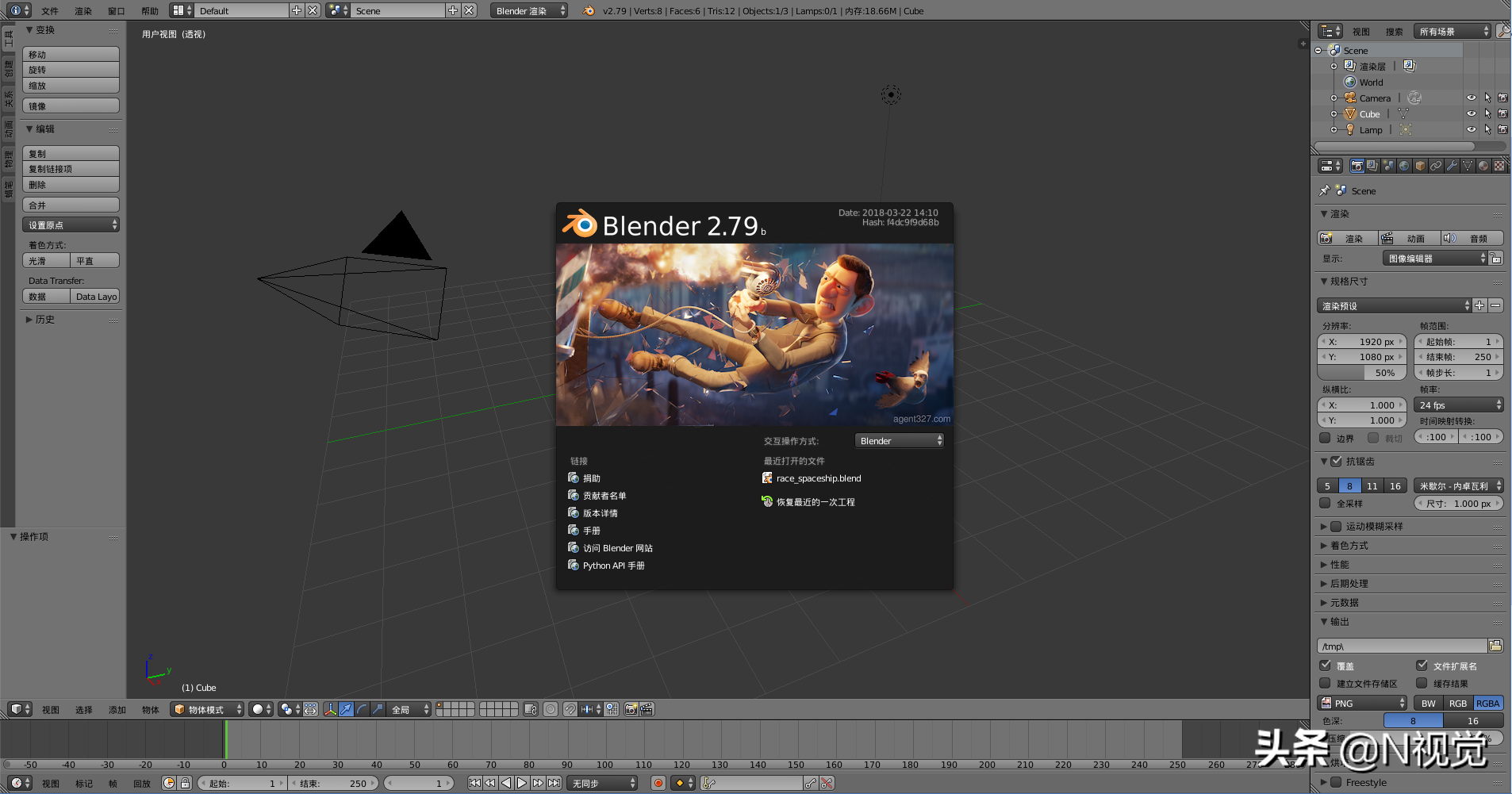Click the 移动 translate button
This screenshot has height=794, width=1512.
(71, 54)
